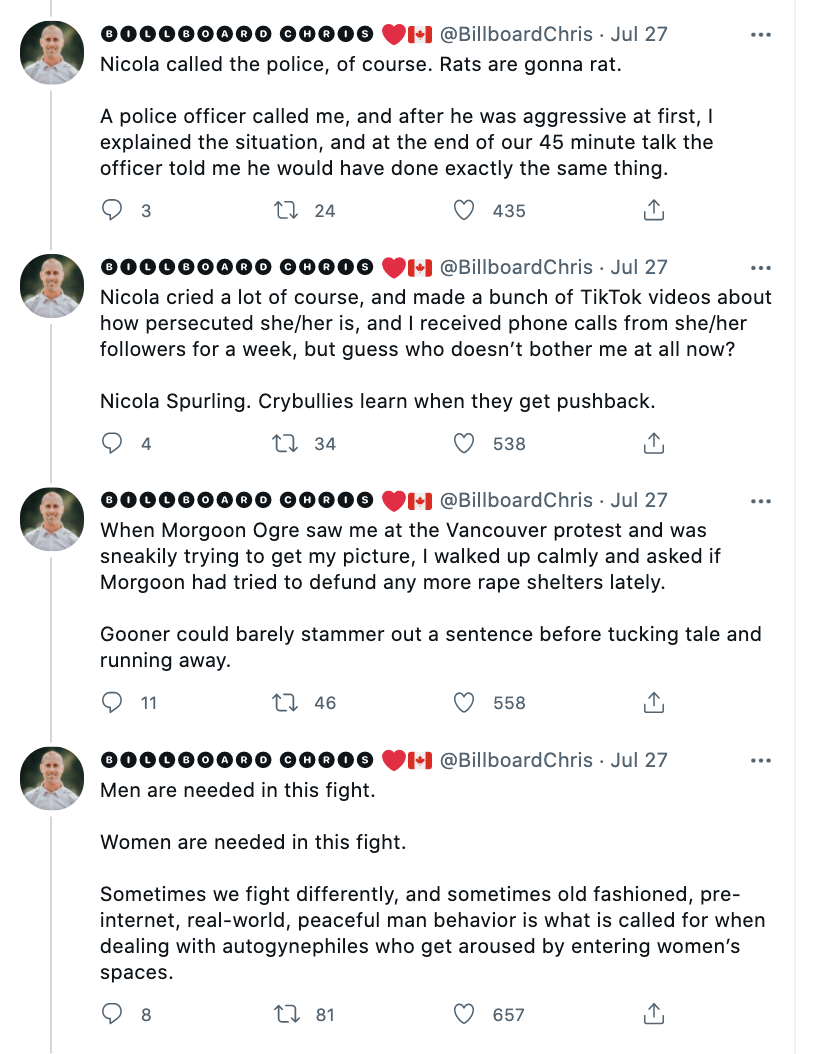This screenshot has height=1054, width=832.
Task: Open more options on the first tweet
Action: tap(761, 34)
